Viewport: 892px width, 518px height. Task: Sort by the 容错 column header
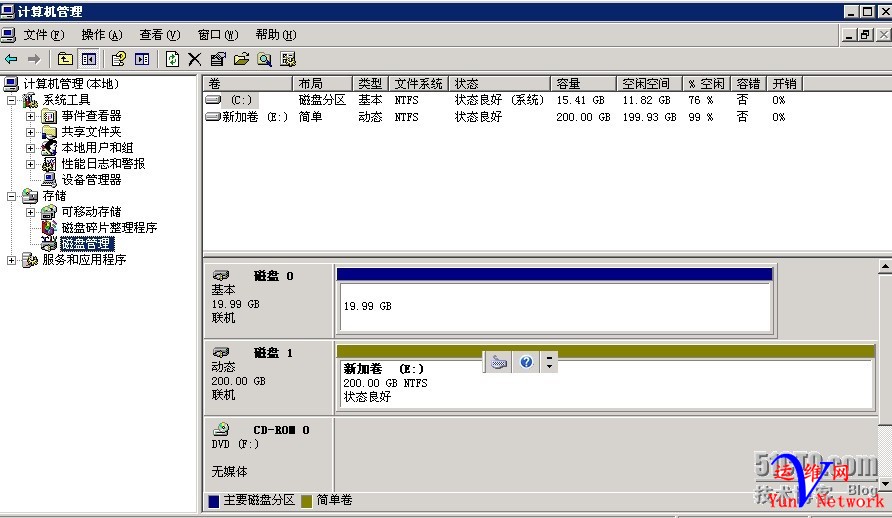[749, 84]
